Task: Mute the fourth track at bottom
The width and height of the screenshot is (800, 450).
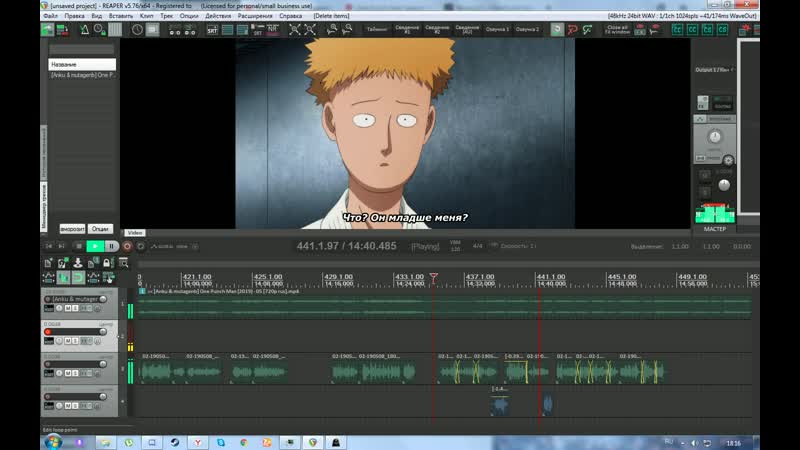Action: pos(67,406)
